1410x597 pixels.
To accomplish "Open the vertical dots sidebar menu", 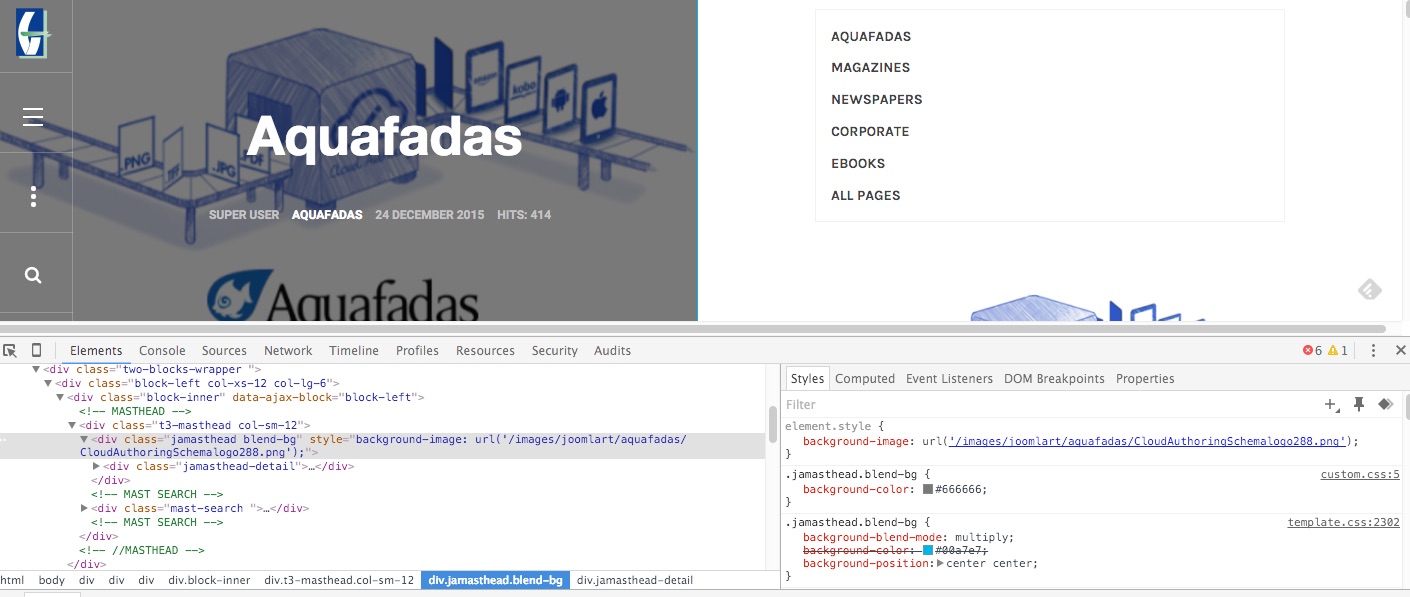I will 33,196.
